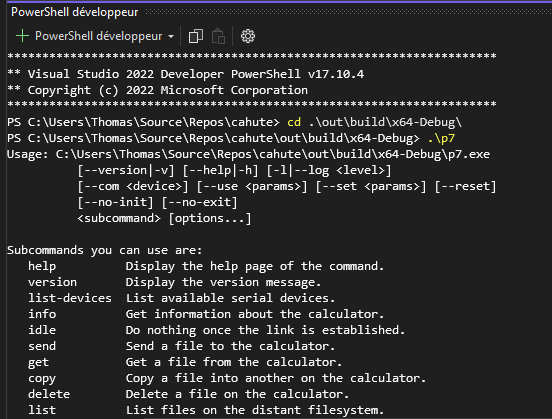Image resolution: width=552 pixels, height=419 pixels.
Task: Click the '[--version|-v]' option text
Action: pyautogui.click(x=126, y=170)
